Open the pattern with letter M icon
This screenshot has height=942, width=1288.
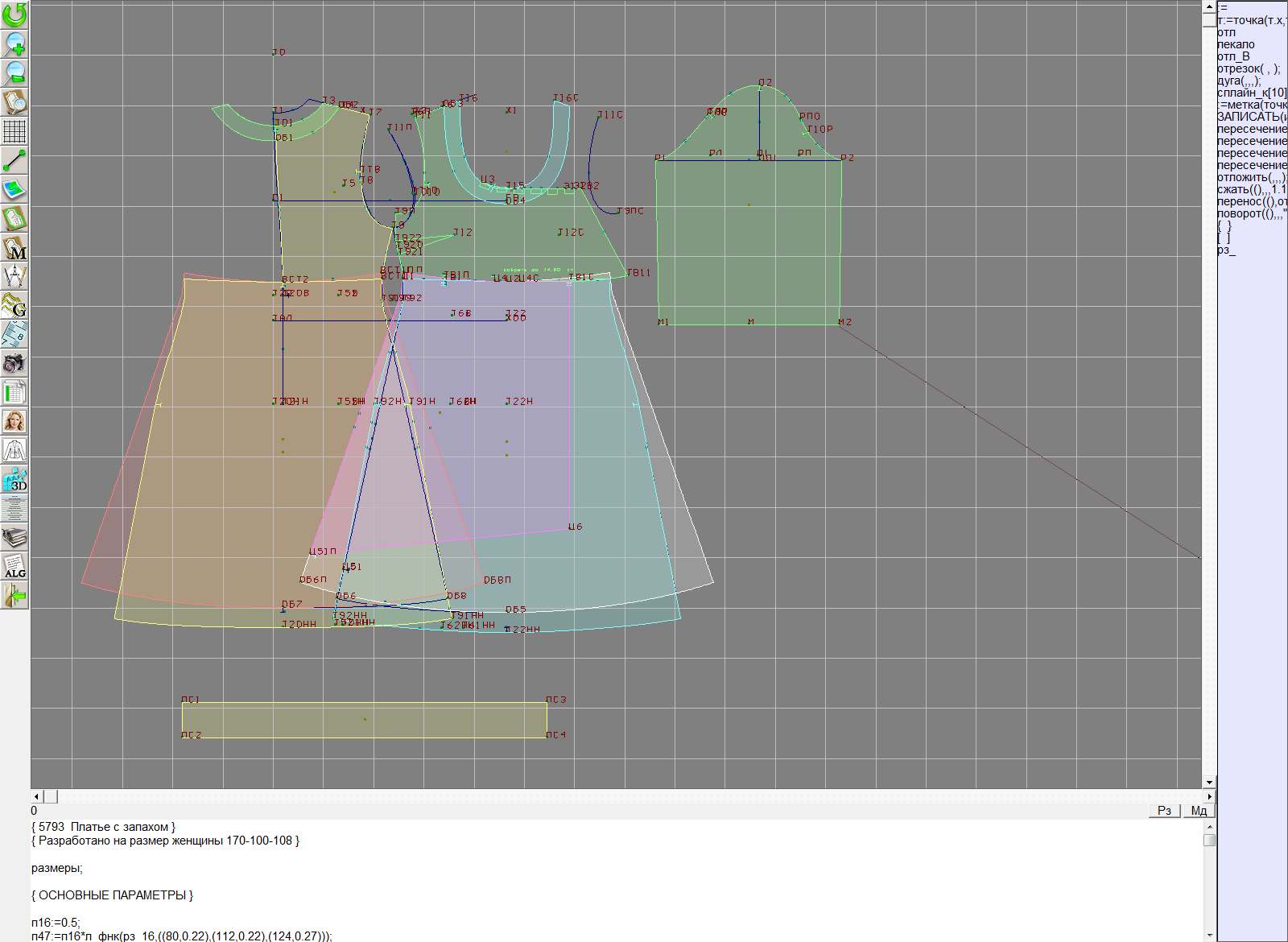coord(14,247)
